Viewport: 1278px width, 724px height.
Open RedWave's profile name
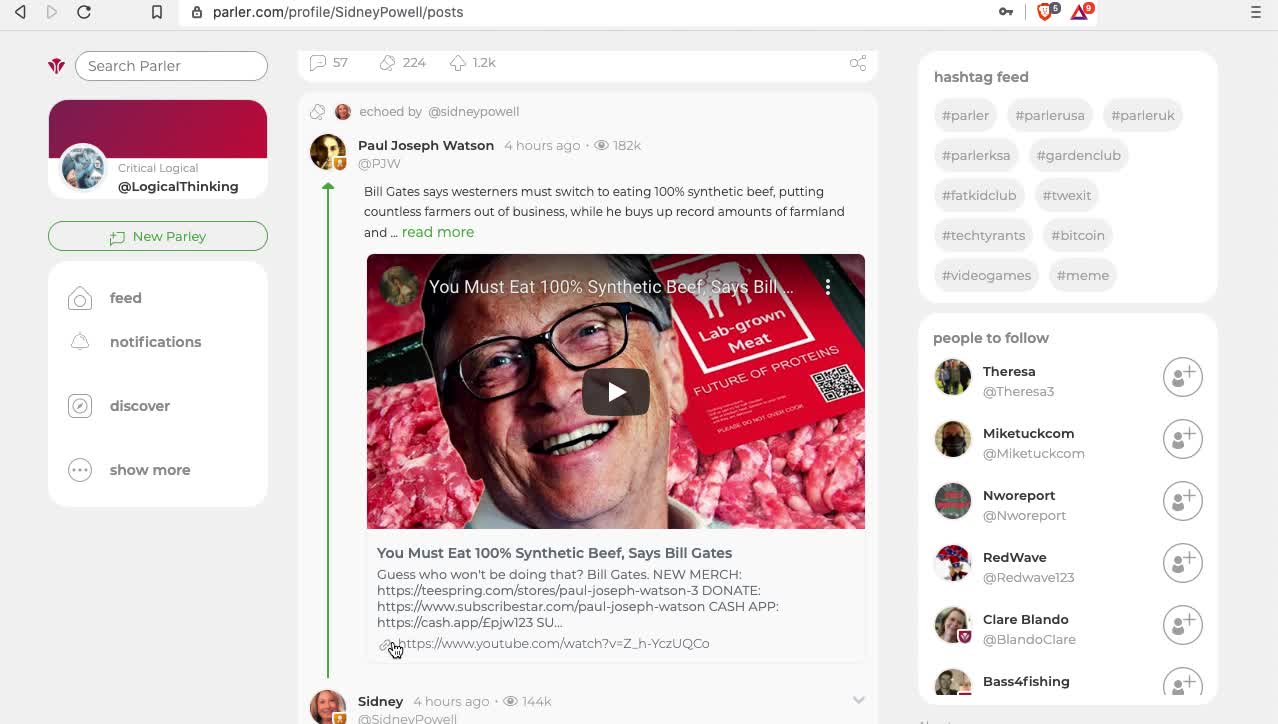click(1014, 557)
